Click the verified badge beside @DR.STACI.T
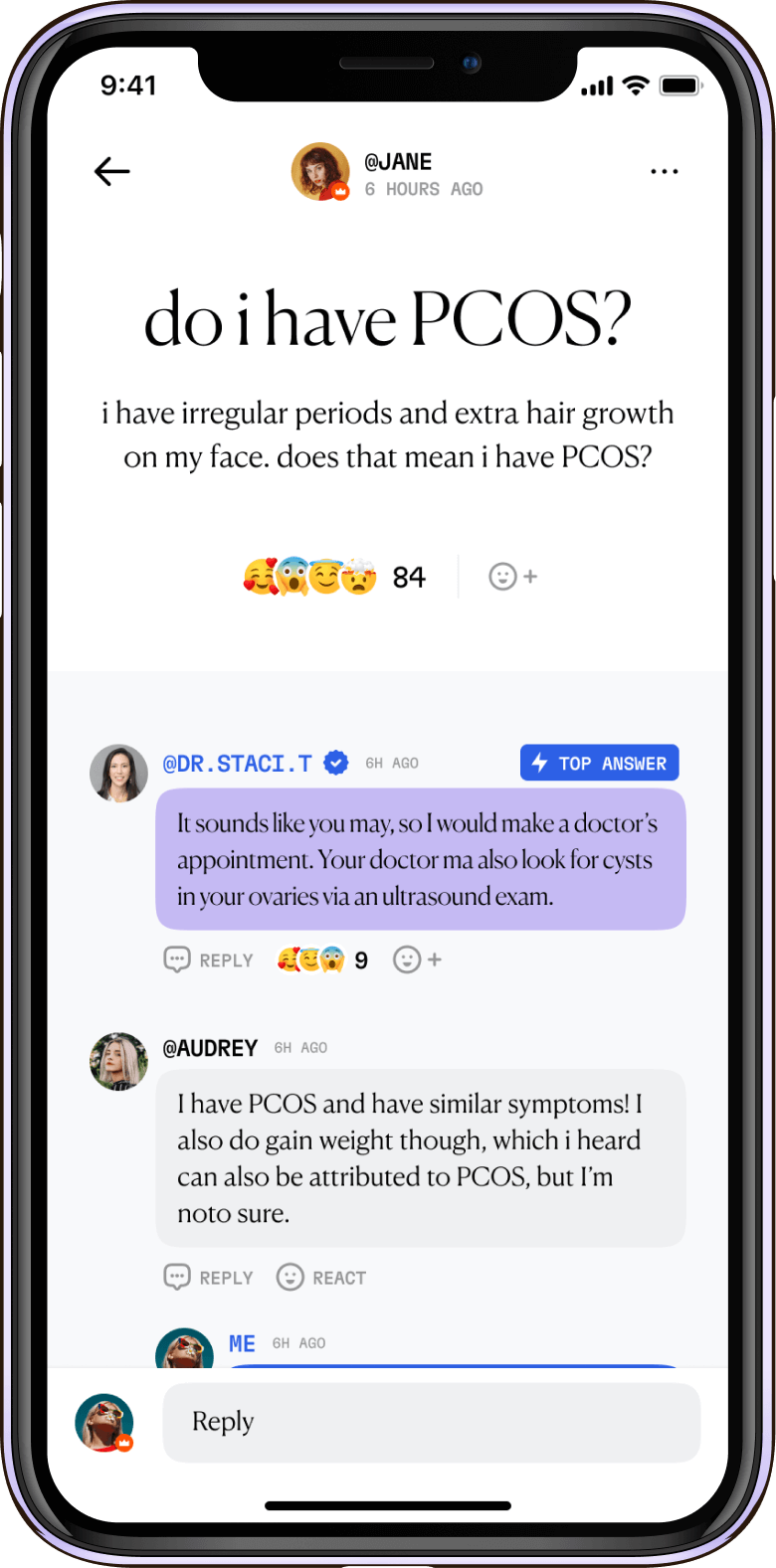The height and width of the screenshot is (1568, 776). [x=336, y=764]
